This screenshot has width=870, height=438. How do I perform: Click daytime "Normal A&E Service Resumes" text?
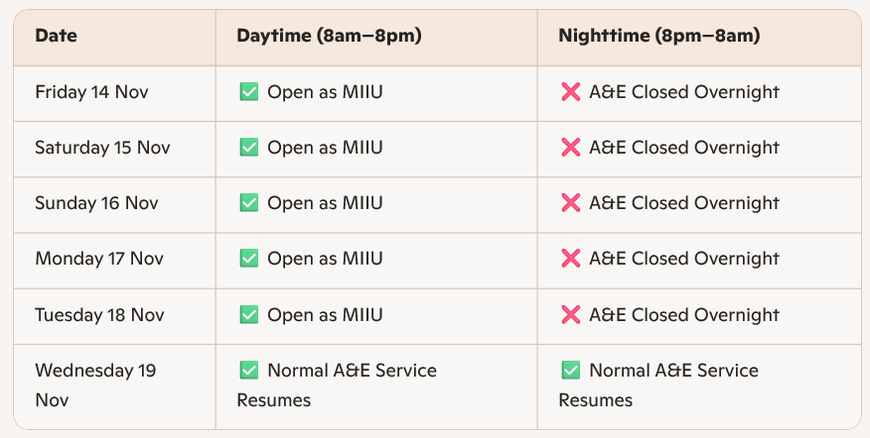click(x=337, y=385)
